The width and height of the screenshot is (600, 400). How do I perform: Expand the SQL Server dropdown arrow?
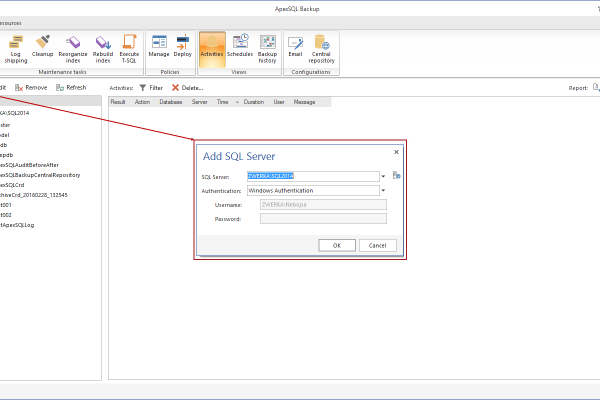point(383,176)
